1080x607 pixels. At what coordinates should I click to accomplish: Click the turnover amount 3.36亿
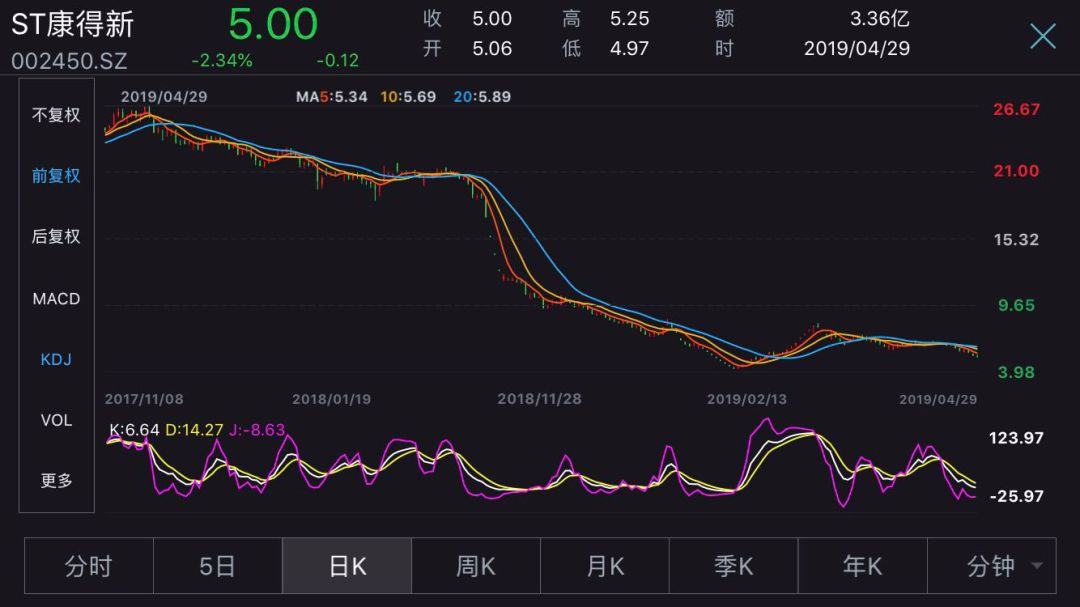(x=880, y=19)
